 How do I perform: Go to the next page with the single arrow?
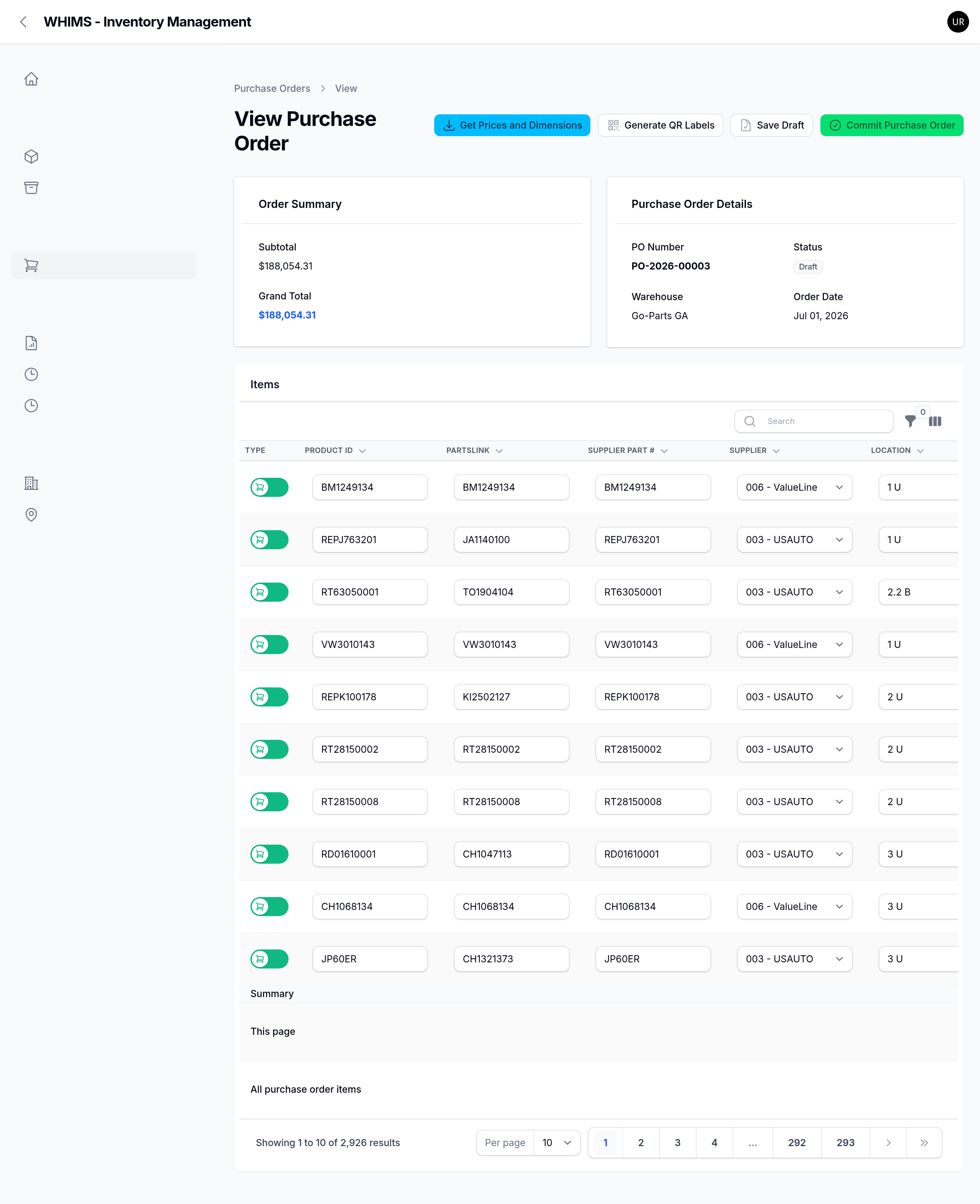(x=888, y=1142)
